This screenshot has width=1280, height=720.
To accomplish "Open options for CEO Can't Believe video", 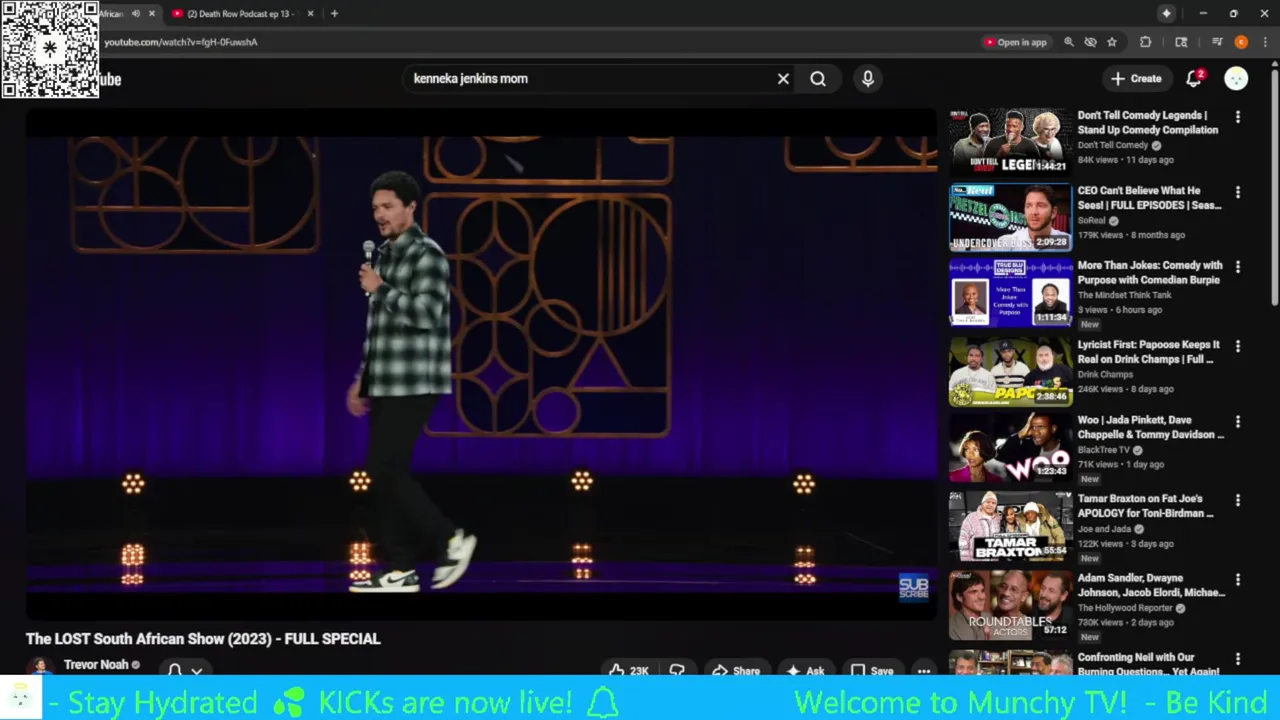I will (1238, 192).
